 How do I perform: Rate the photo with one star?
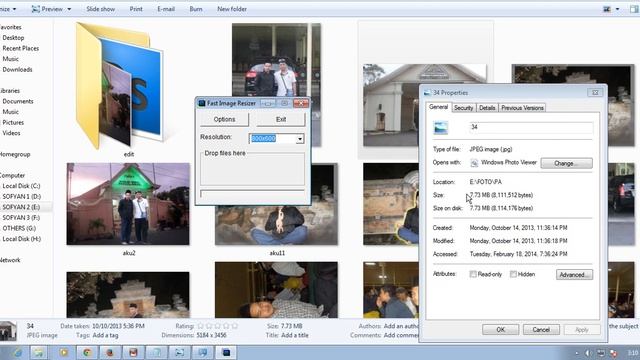[200, 326]
